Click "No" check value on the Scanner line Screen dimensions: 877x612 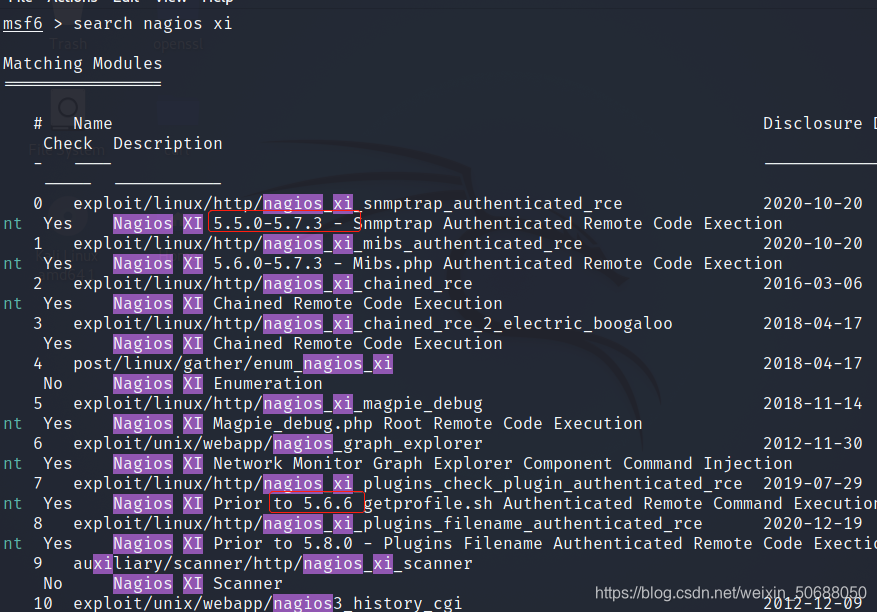[x=53, y=583]
